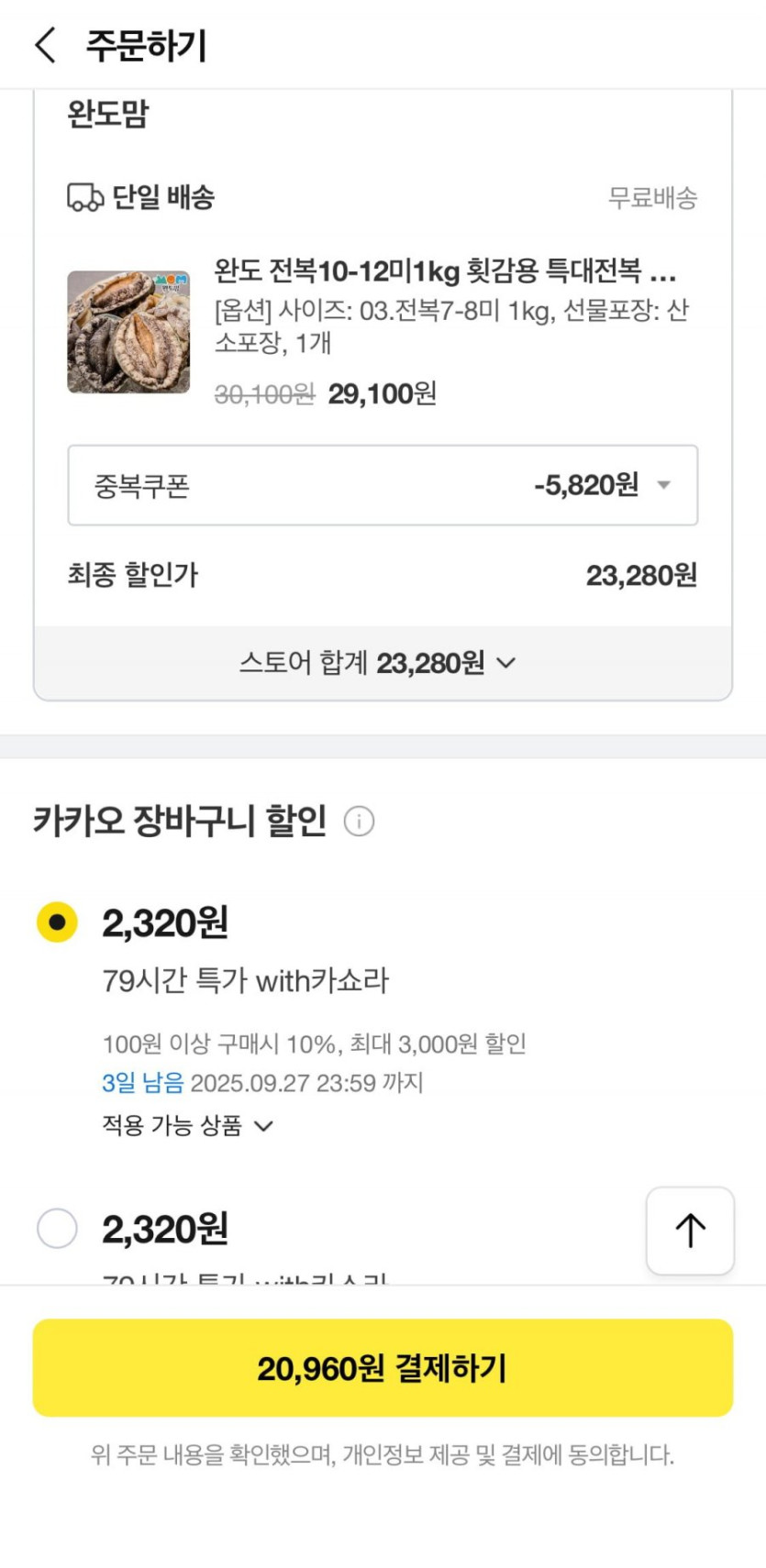Screen dimensions: 766x1568
Task: Click the 최종 할인가 23,280원 amount
Action: tap(641, 576)
